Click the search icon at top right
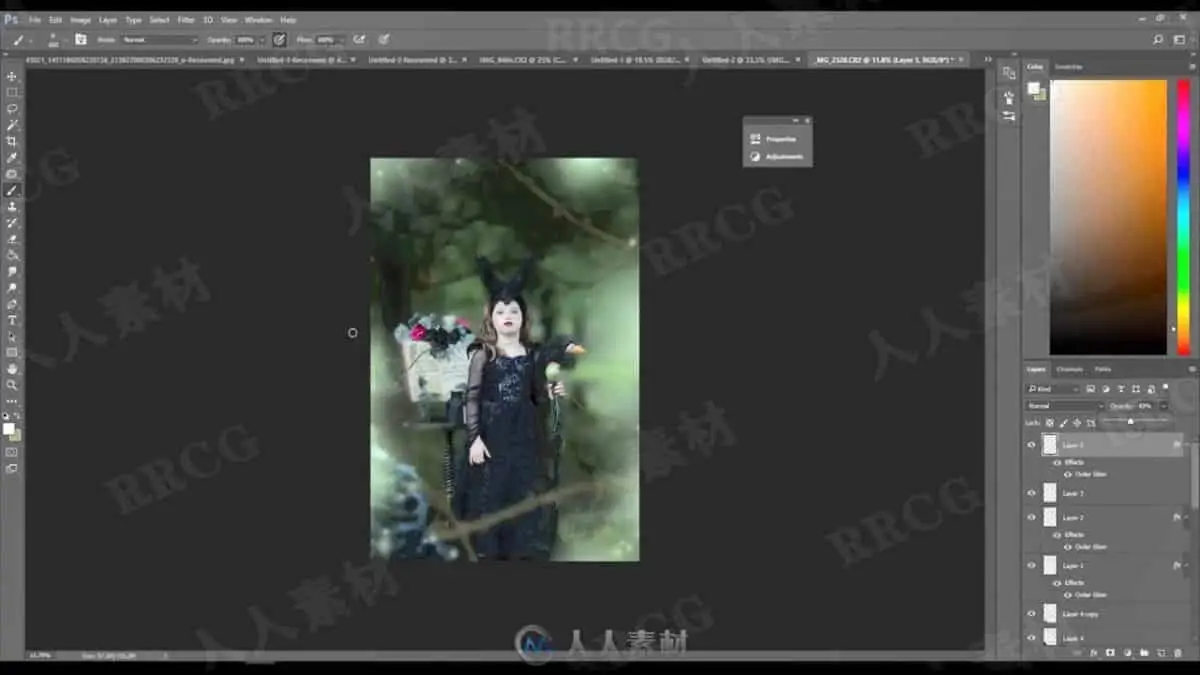Viewport: 1200px width, 675px height. pyautogui.click(x=1158, y=40)
